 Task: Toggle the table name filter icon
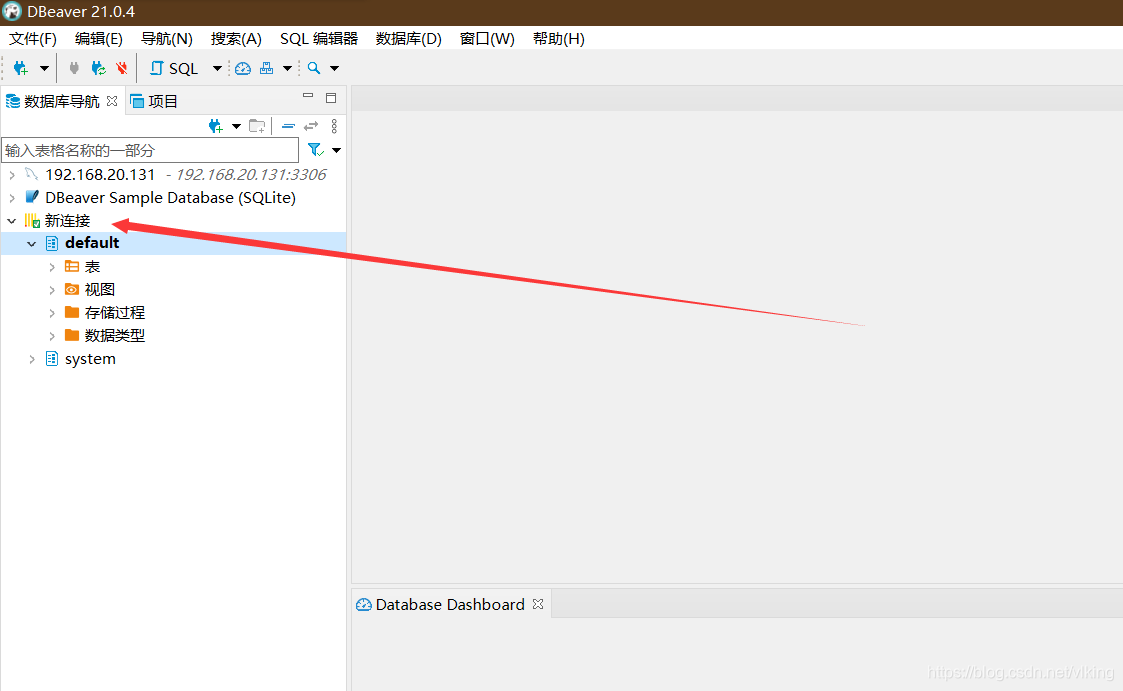coord(315,149)
